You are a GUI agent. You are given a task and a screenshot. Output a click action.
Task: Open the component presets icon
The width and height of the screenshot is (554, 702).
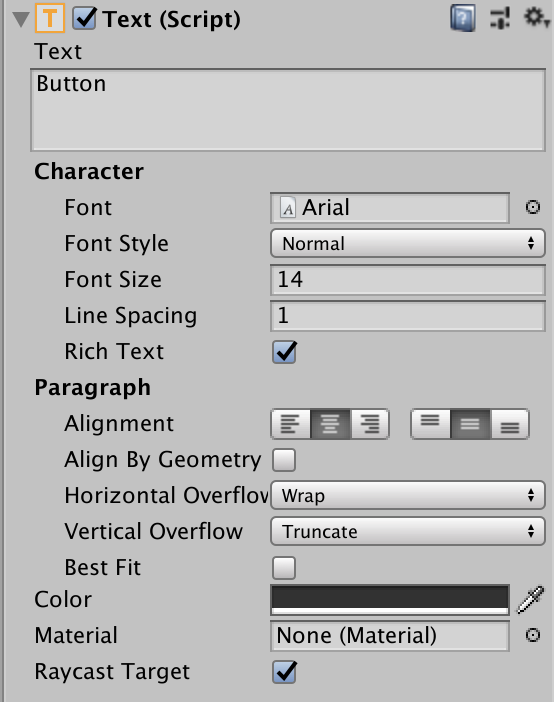[x=500, y=19]
